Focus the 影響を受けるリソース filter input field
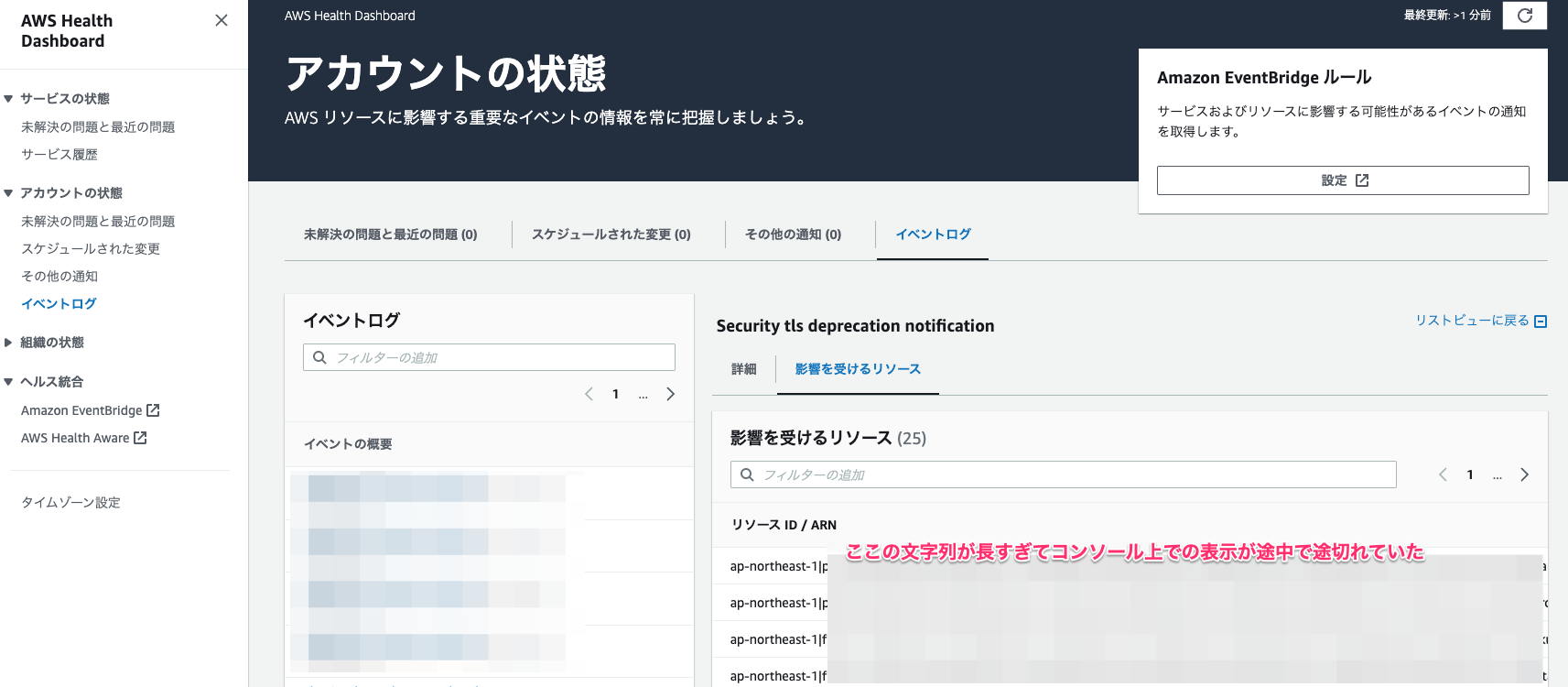Image resolution: width=1568 pixels, height=687 pixels. point(1063,474)
